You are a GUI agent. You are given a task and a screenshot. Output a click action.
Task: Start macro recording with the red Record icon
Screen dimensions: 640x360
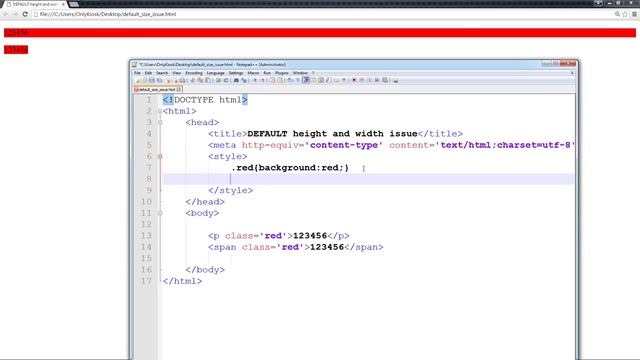[x=354, y=80]
